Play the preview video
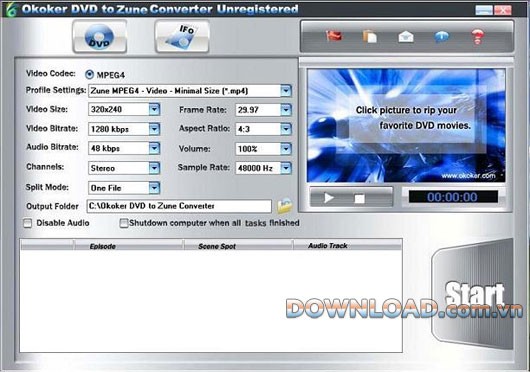The width and height of the screenshot is (530, 372). pyautogui.click(x=328, y=198)
